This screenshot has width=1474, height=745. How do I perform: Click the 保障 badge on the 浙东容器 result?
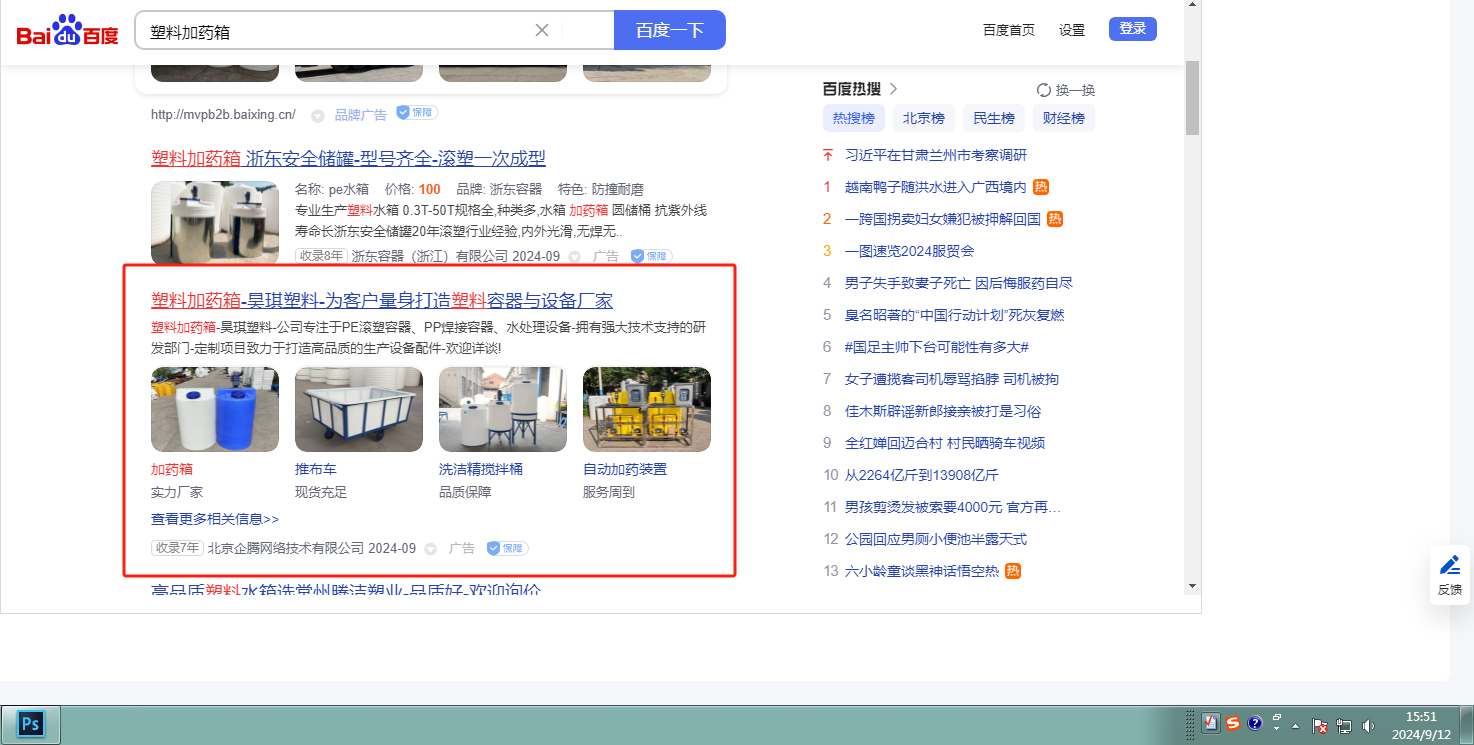point(651,257)
